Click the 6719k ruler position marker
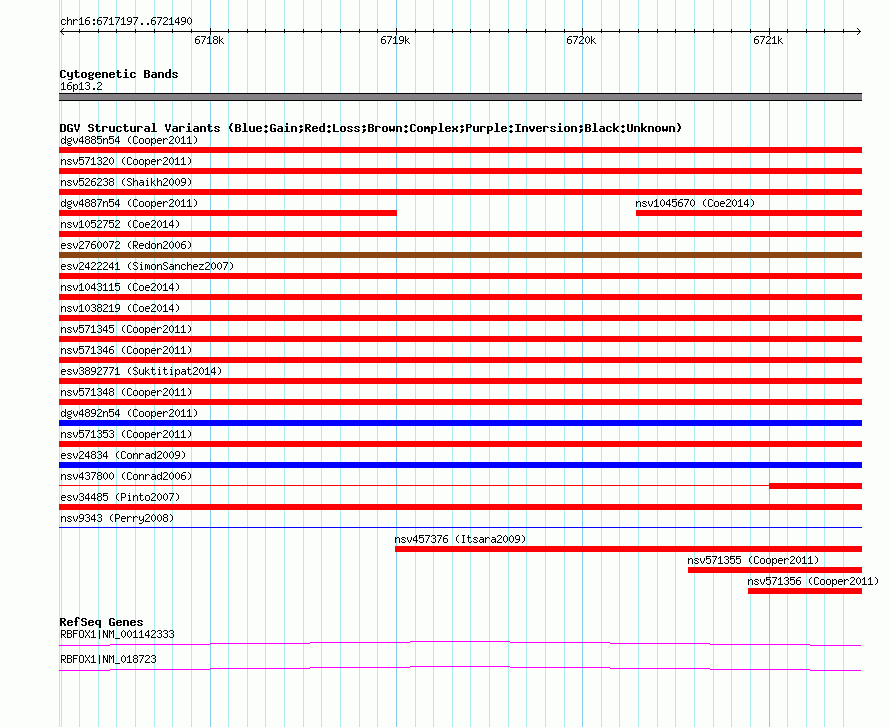 (x=395, y=40)
